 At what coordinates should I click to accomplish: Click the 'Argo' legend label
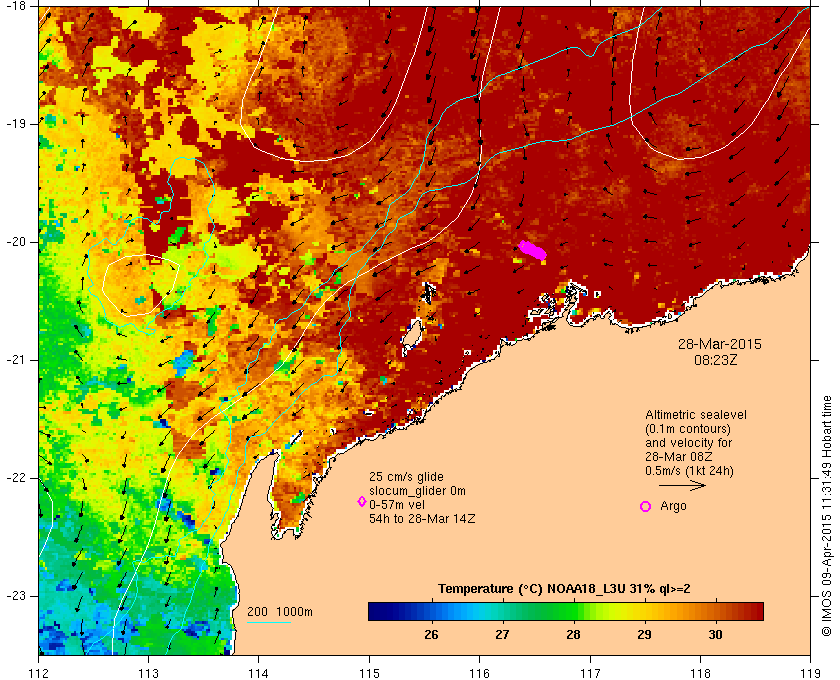(x=673, y=506)
